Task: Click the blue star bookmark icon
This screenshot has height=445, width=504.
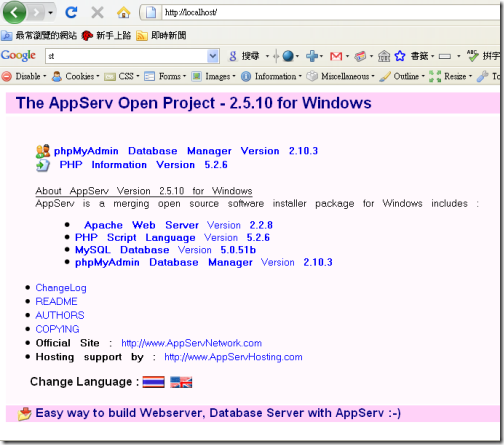Action: [x=400, y=56]
